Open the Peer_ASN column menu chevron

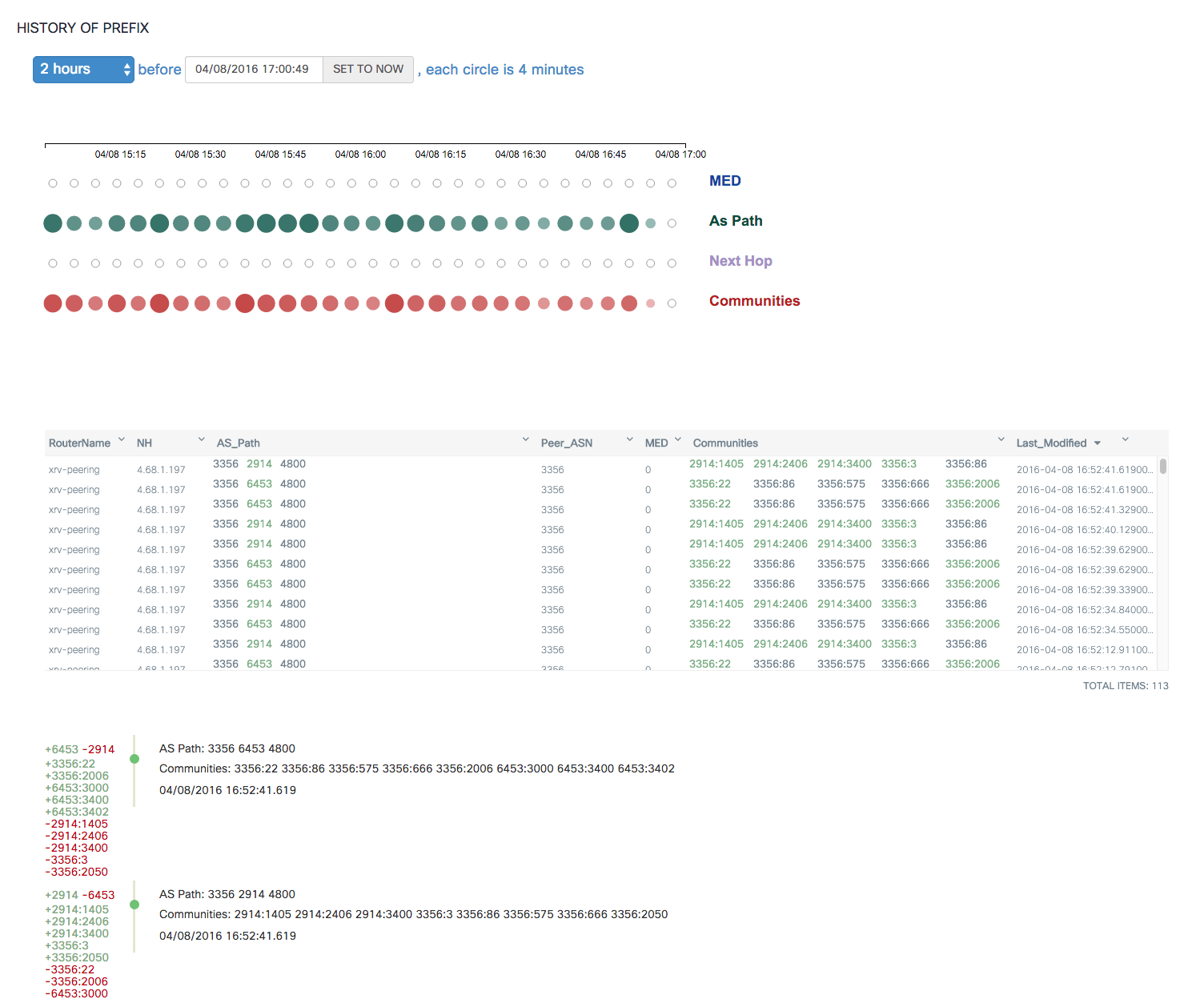tap(630, 439)
